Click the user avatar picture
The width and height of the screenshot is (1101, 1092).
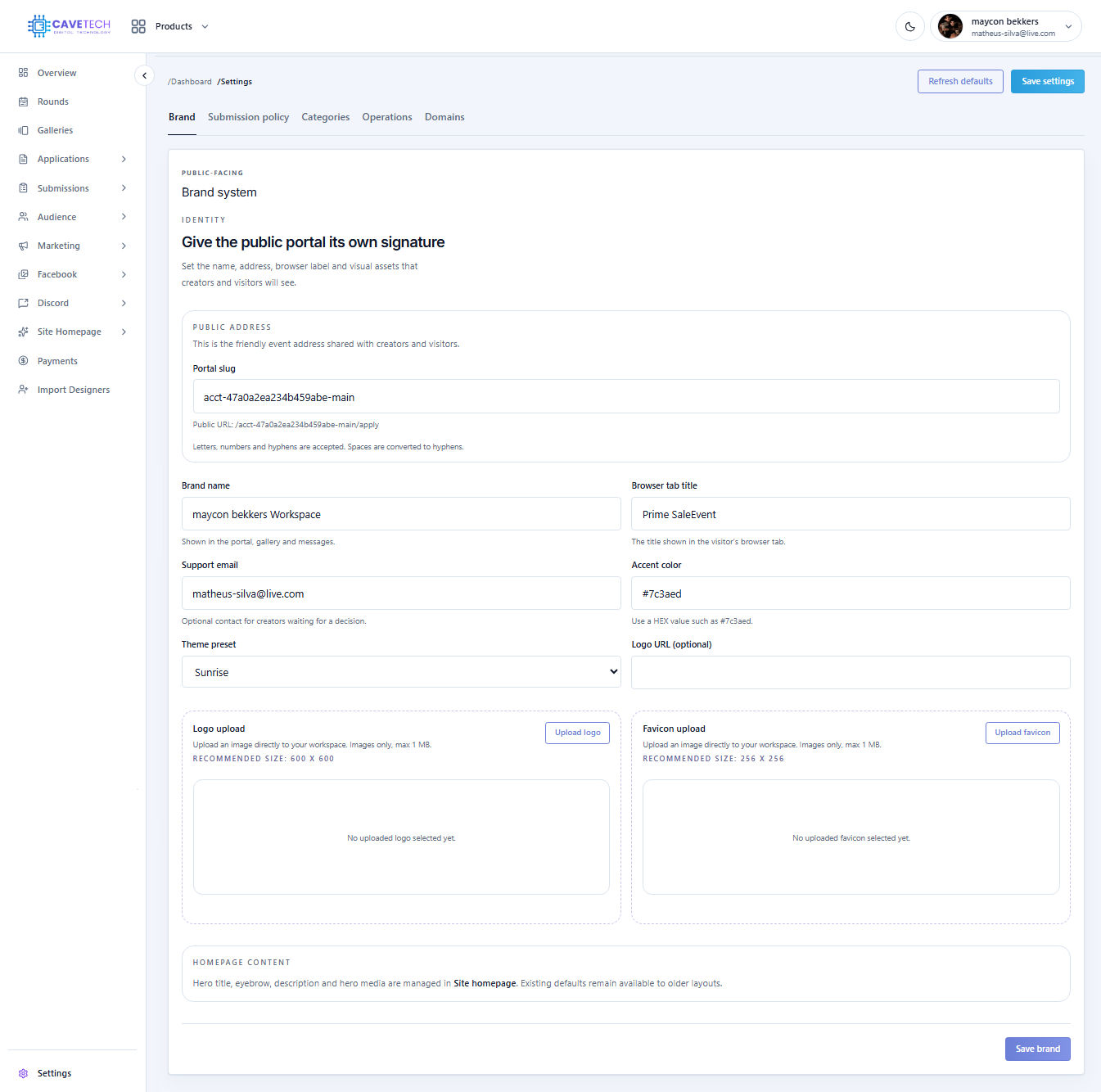point(950,26)
